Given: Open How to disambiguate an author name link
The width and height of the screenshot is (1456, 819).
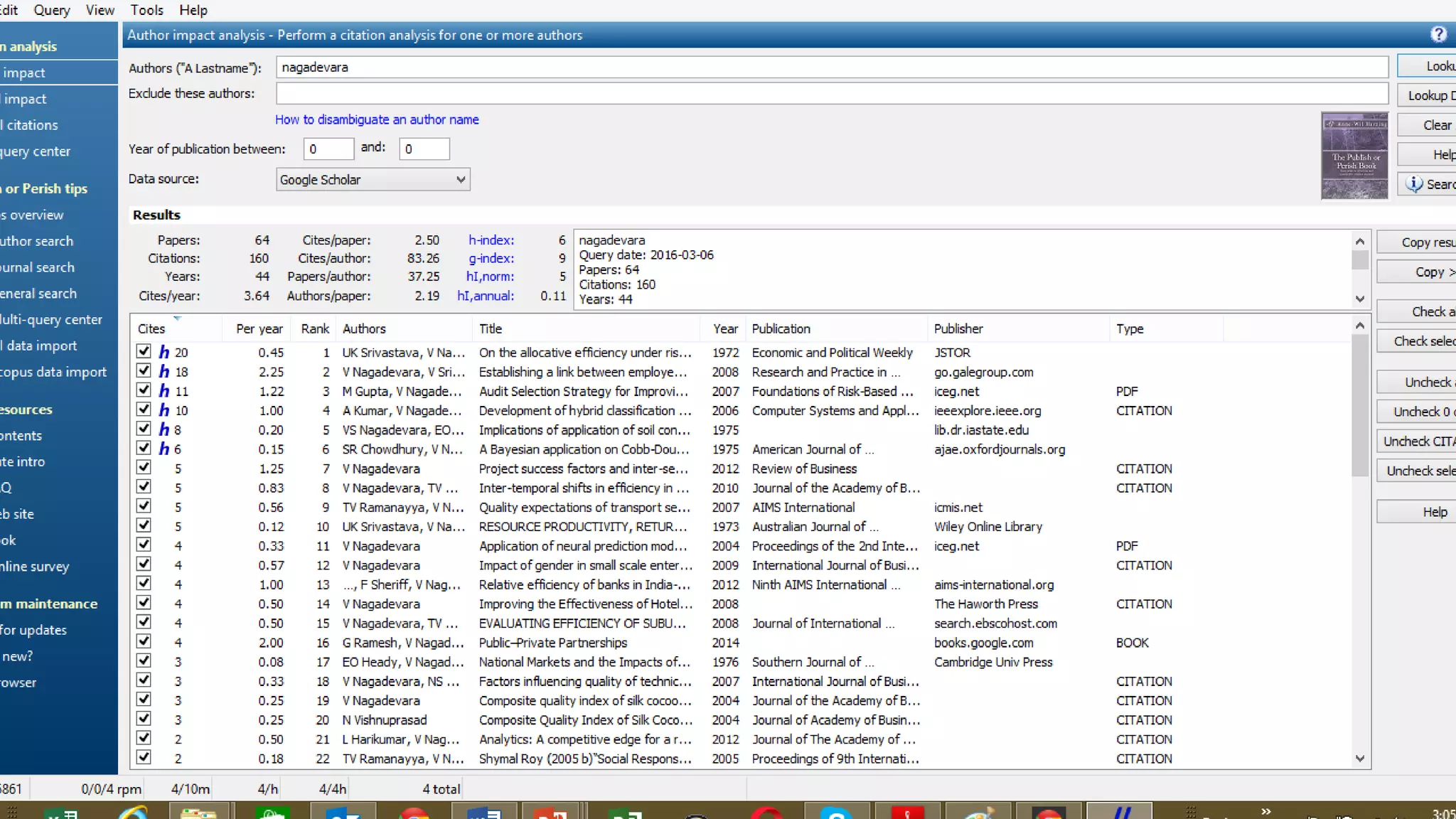Looking at the screenshot, I should [377, 119].
